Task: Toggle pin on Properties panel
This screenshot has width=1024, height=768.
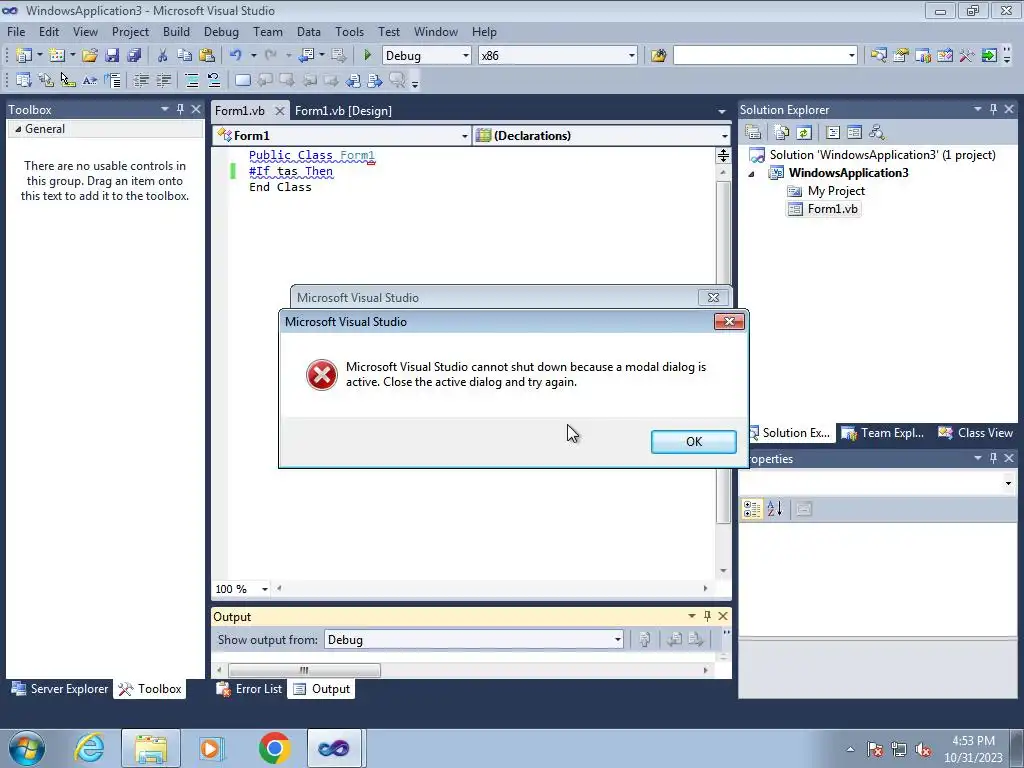Action: tap(993, 458)
